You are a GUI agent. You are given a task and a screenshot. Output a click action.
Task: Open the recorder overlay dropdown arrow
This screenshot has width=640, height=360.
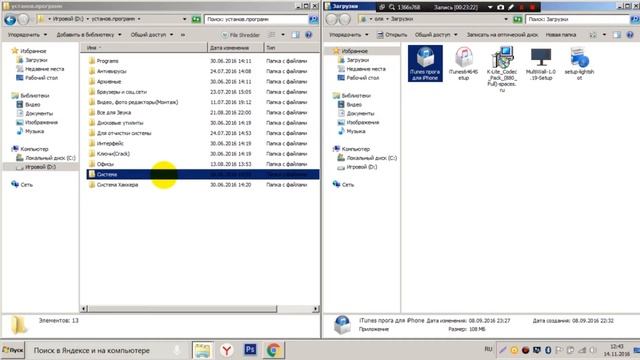click(490, 7)
